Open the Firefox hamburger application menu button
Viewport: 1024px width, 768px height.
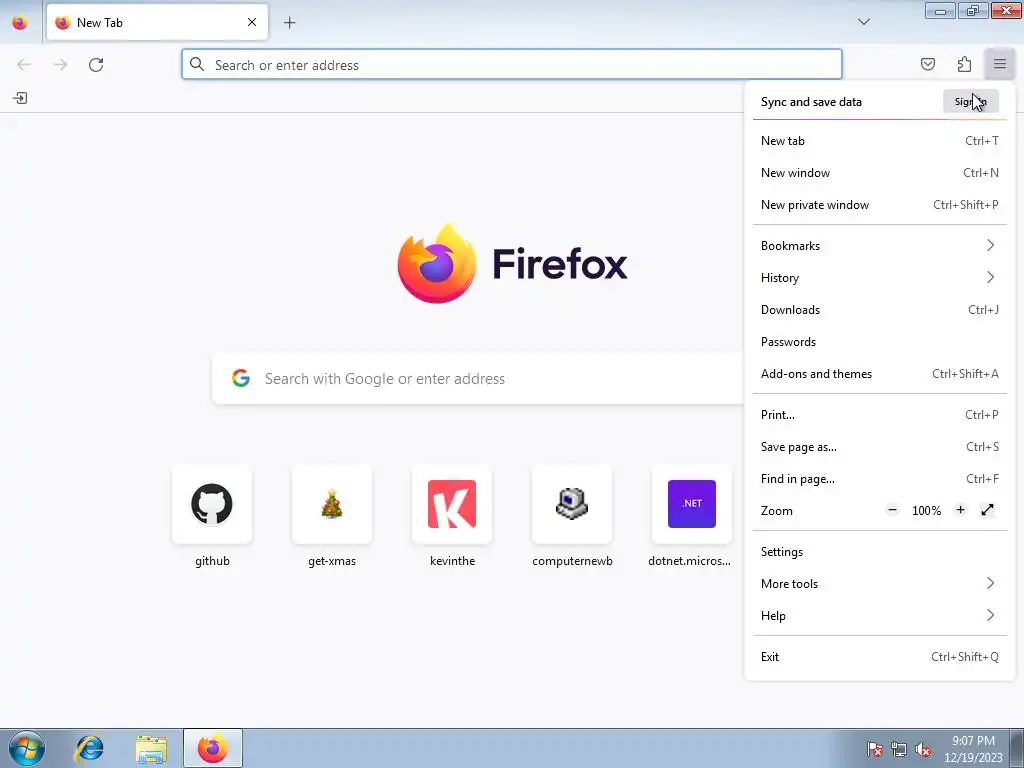pyautogui.click(x=999, y=64)
